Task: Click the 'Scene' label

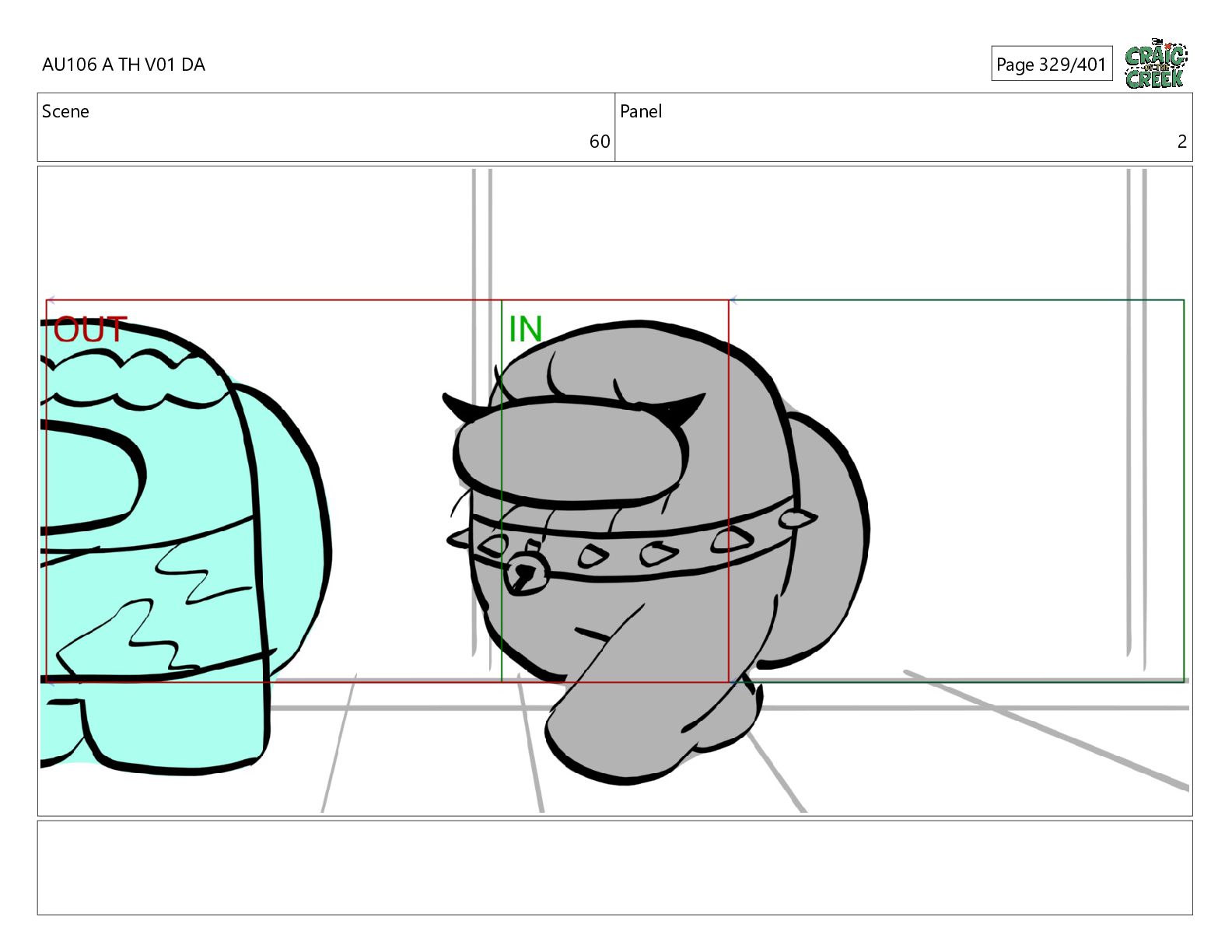Action: [x=65, y=111]
